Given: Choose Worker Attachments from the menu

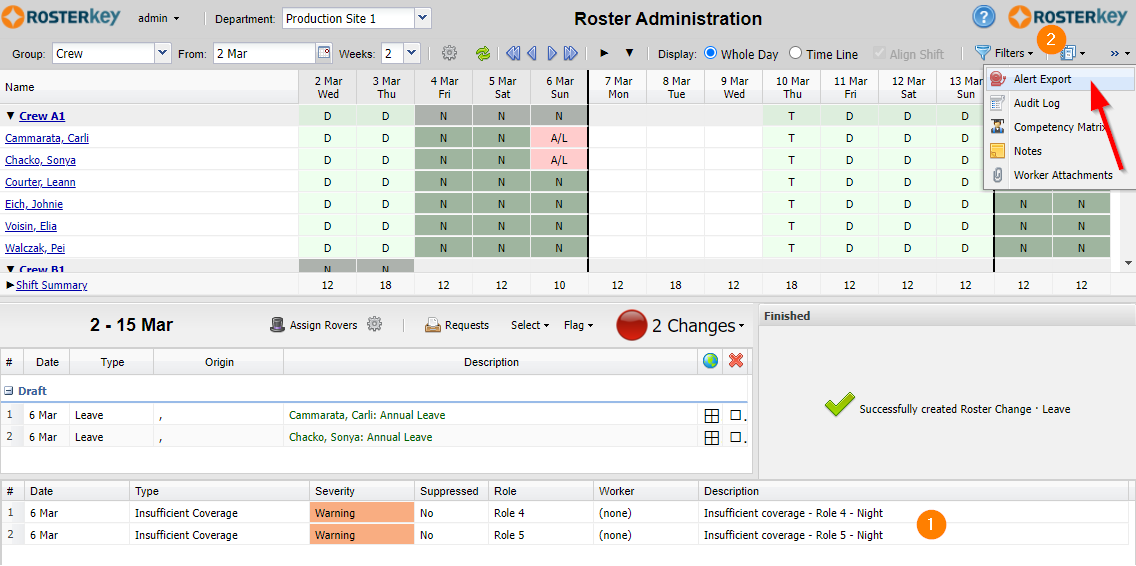Looking at the screenshot, I should pyautogui.click(x=1058, y=175).
